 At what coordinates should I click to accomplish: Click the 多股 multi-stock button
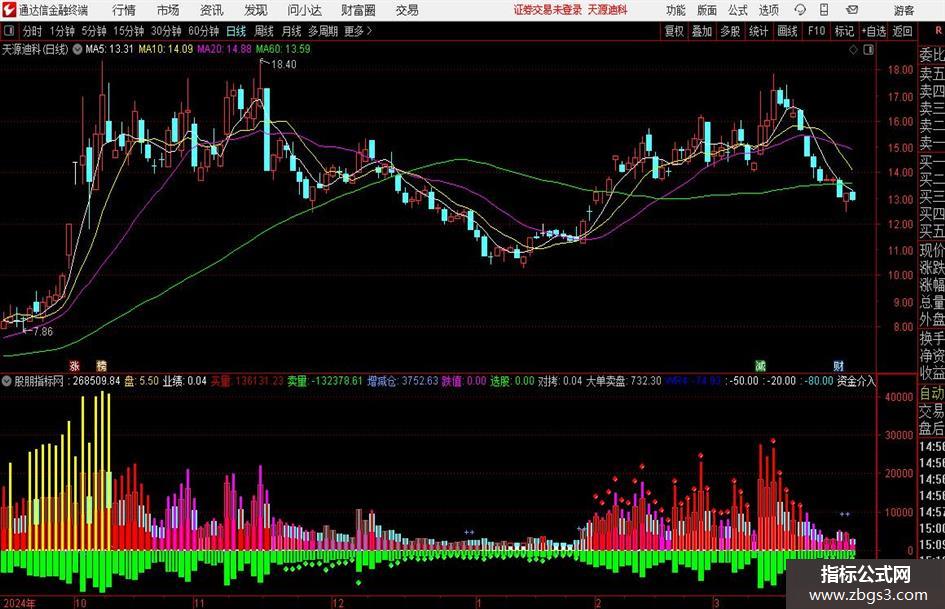(x=730, y=31)
